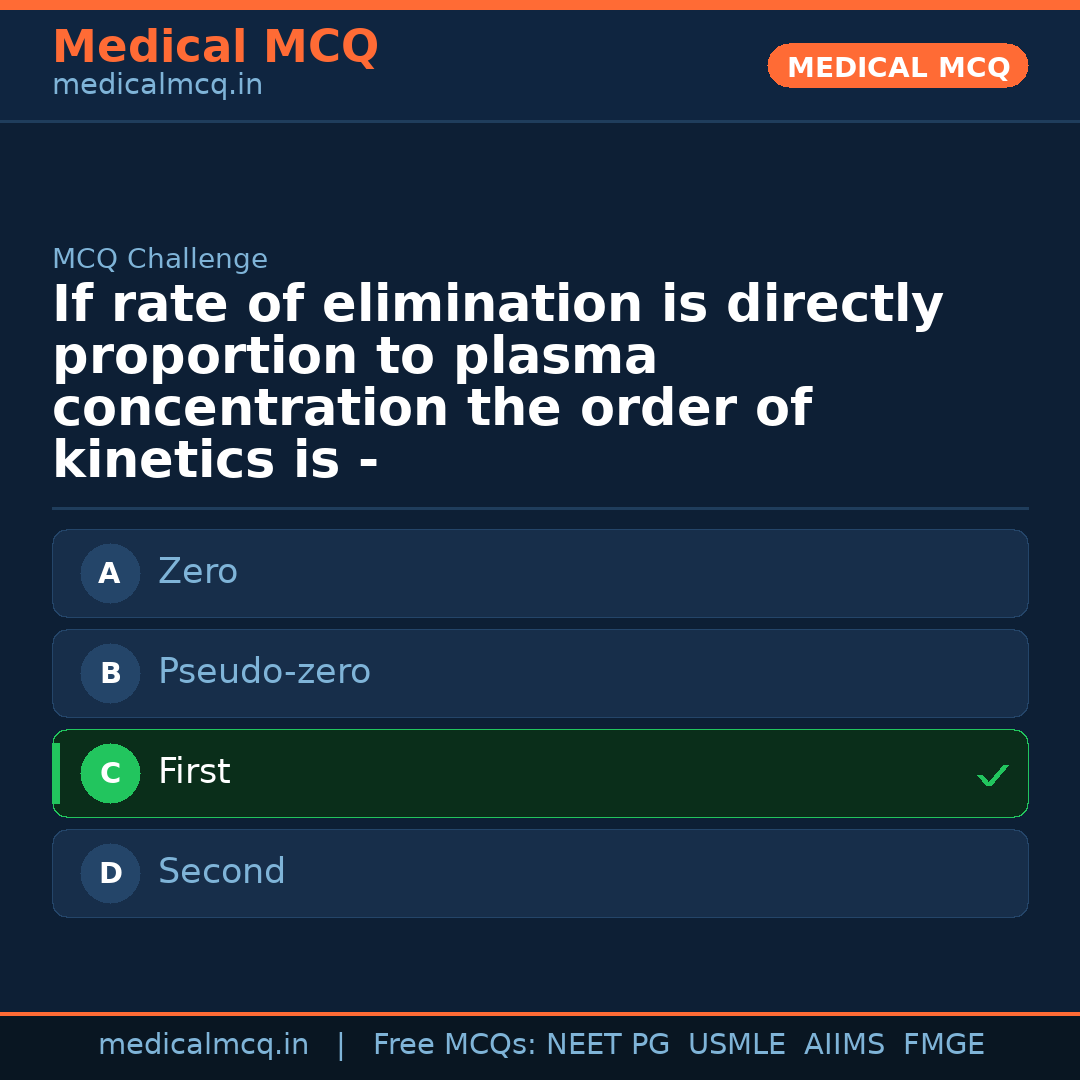Screen dimensions: 1080x1080
Task: Choose the letter D option circle
Action: [x=110, y=873]
